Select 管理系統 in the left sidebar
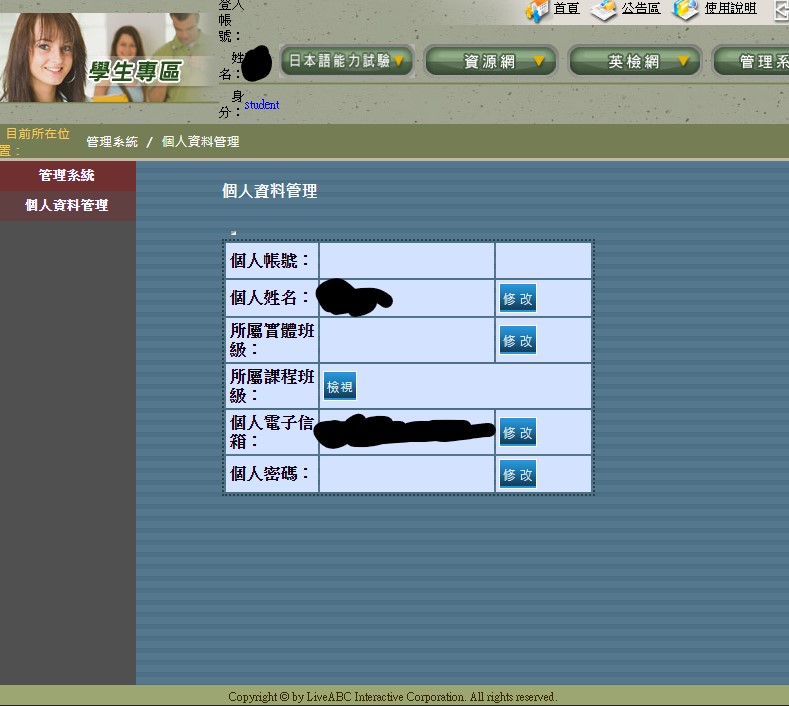 67,175
